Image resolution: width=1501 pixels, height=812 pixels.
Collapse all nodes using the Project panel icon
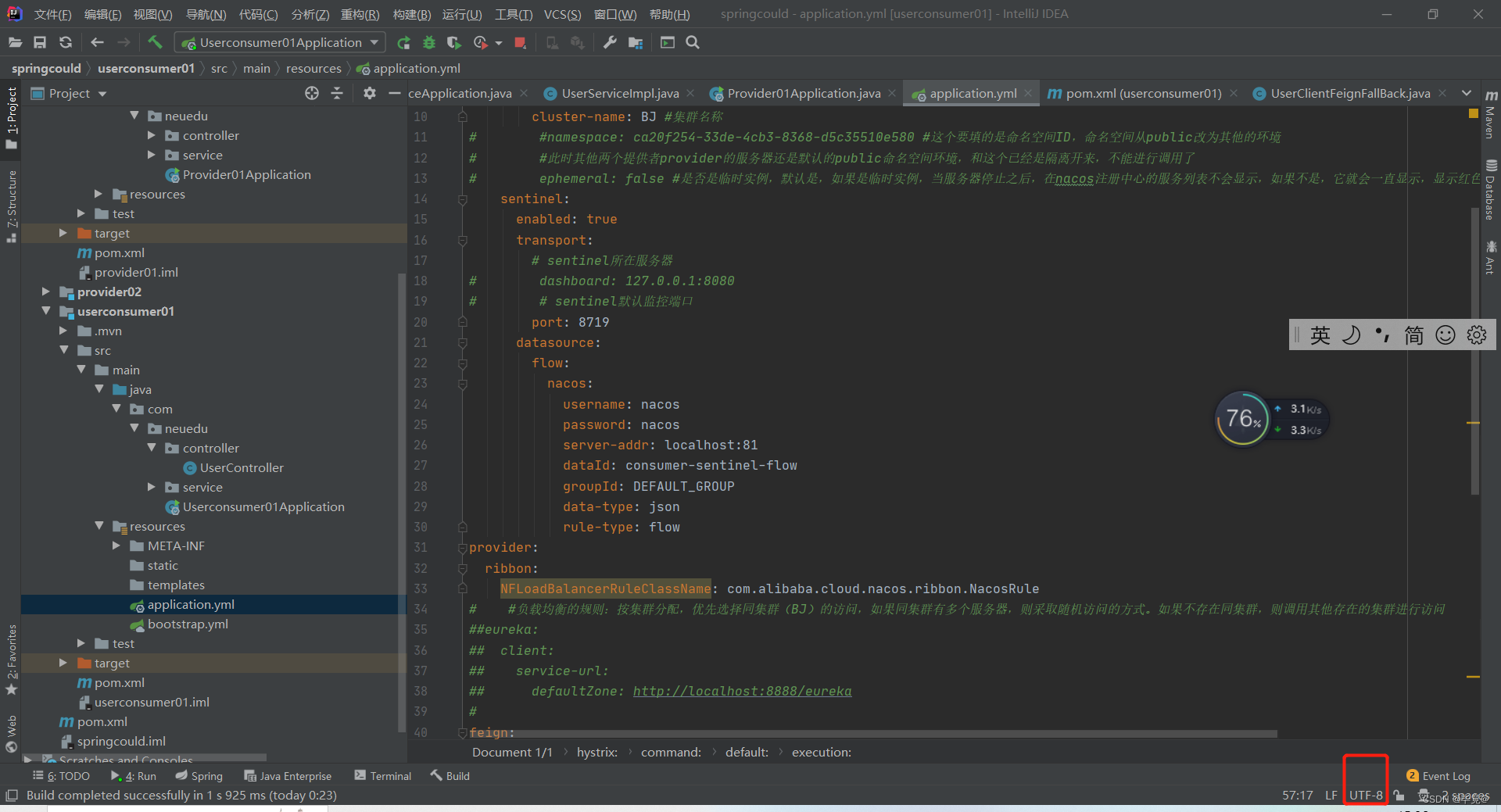coord(337,93)
